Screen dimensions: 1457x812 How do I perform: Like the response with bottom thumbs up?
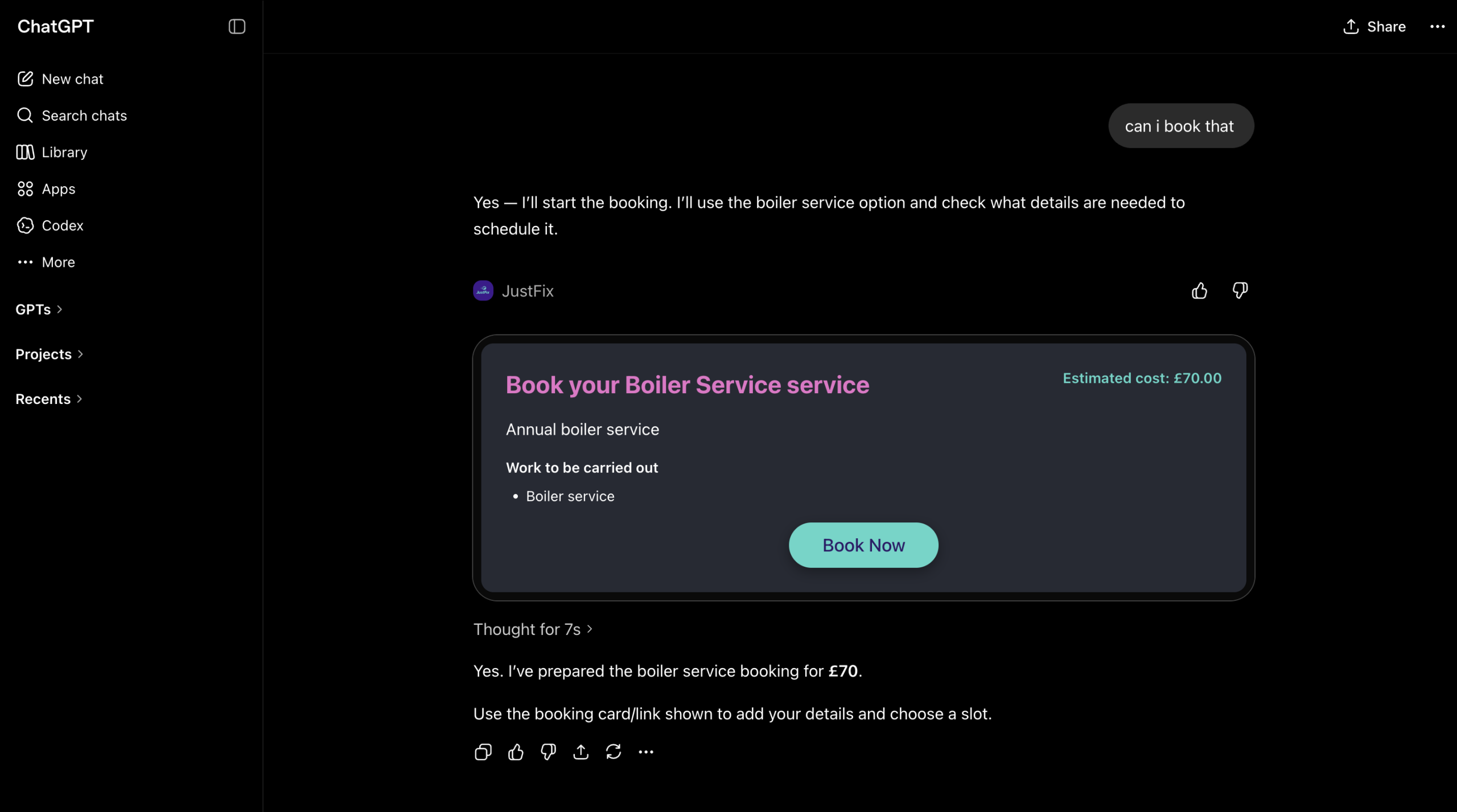(x=516, y=752)
